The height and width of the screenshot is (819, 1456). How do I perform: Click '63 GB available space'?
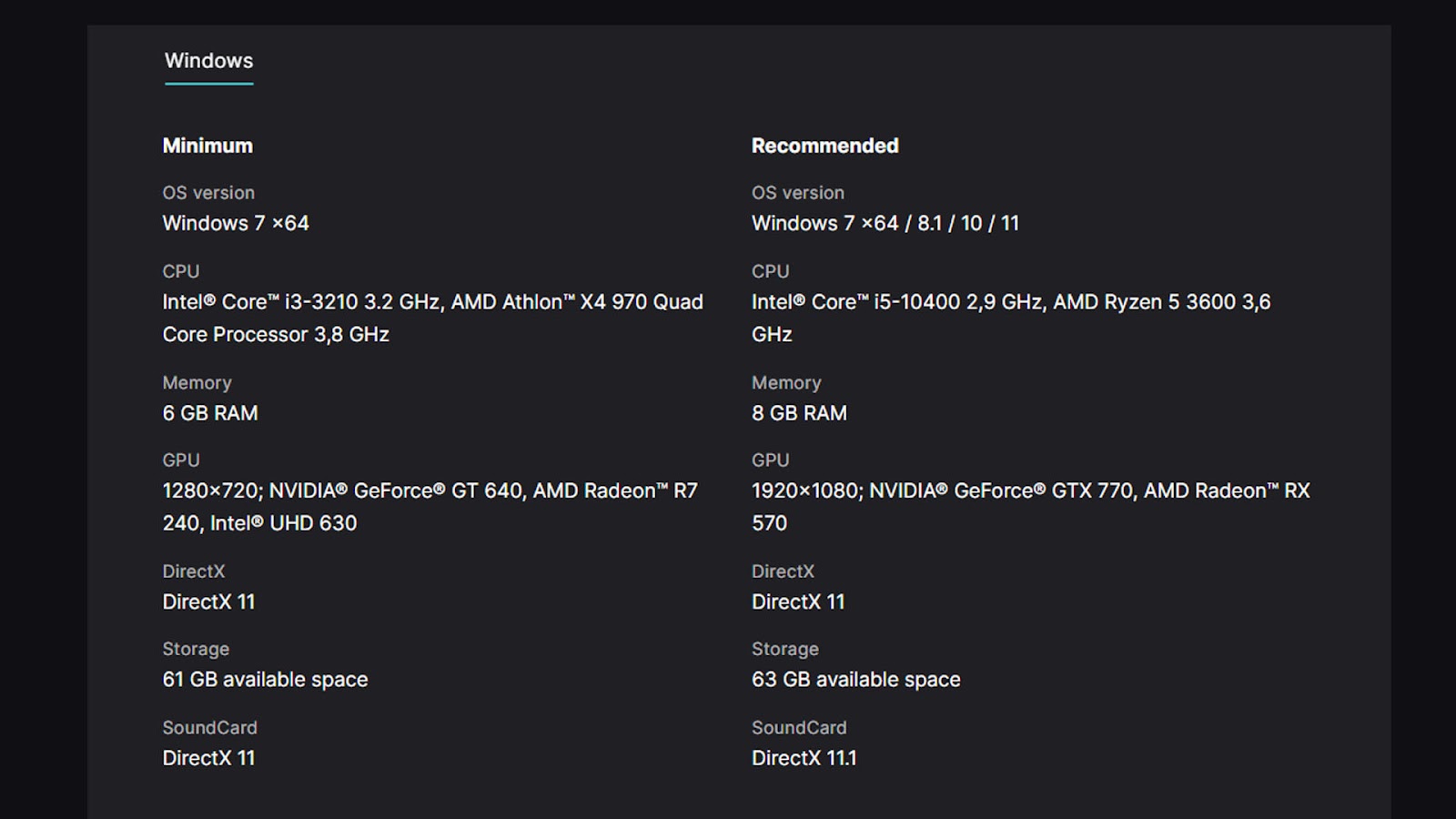pos(855,680)
